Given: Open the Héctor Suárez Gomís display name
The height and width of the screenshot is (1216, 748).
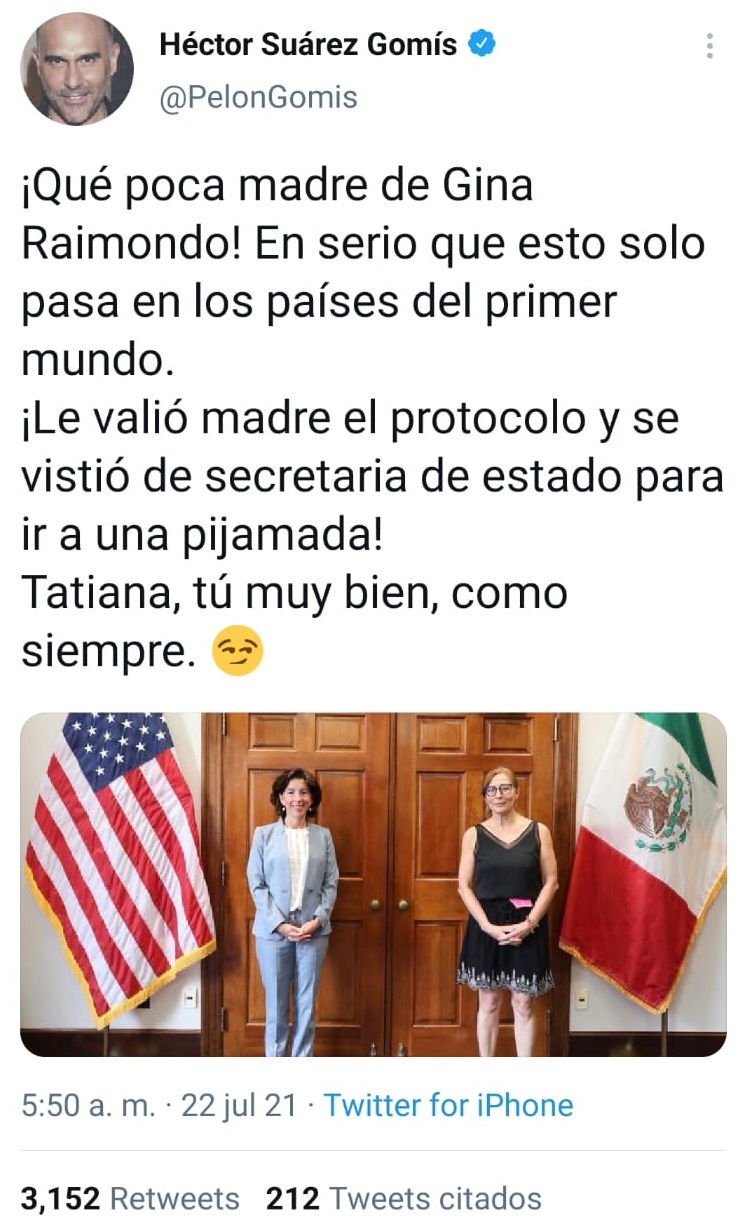Looking at the screenshot, I should [x=308, y=44].
